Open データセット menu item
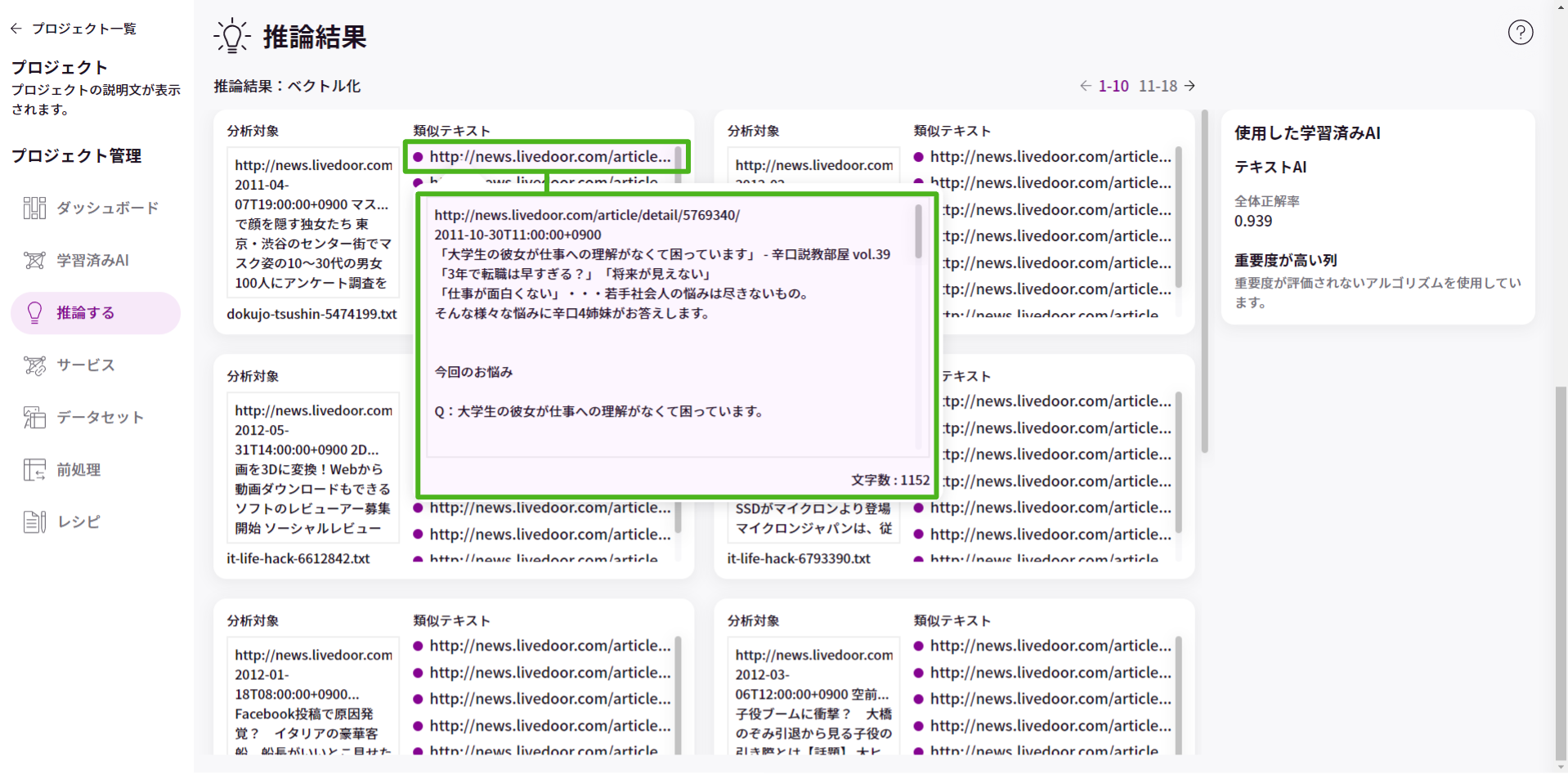 coord(96,418)
